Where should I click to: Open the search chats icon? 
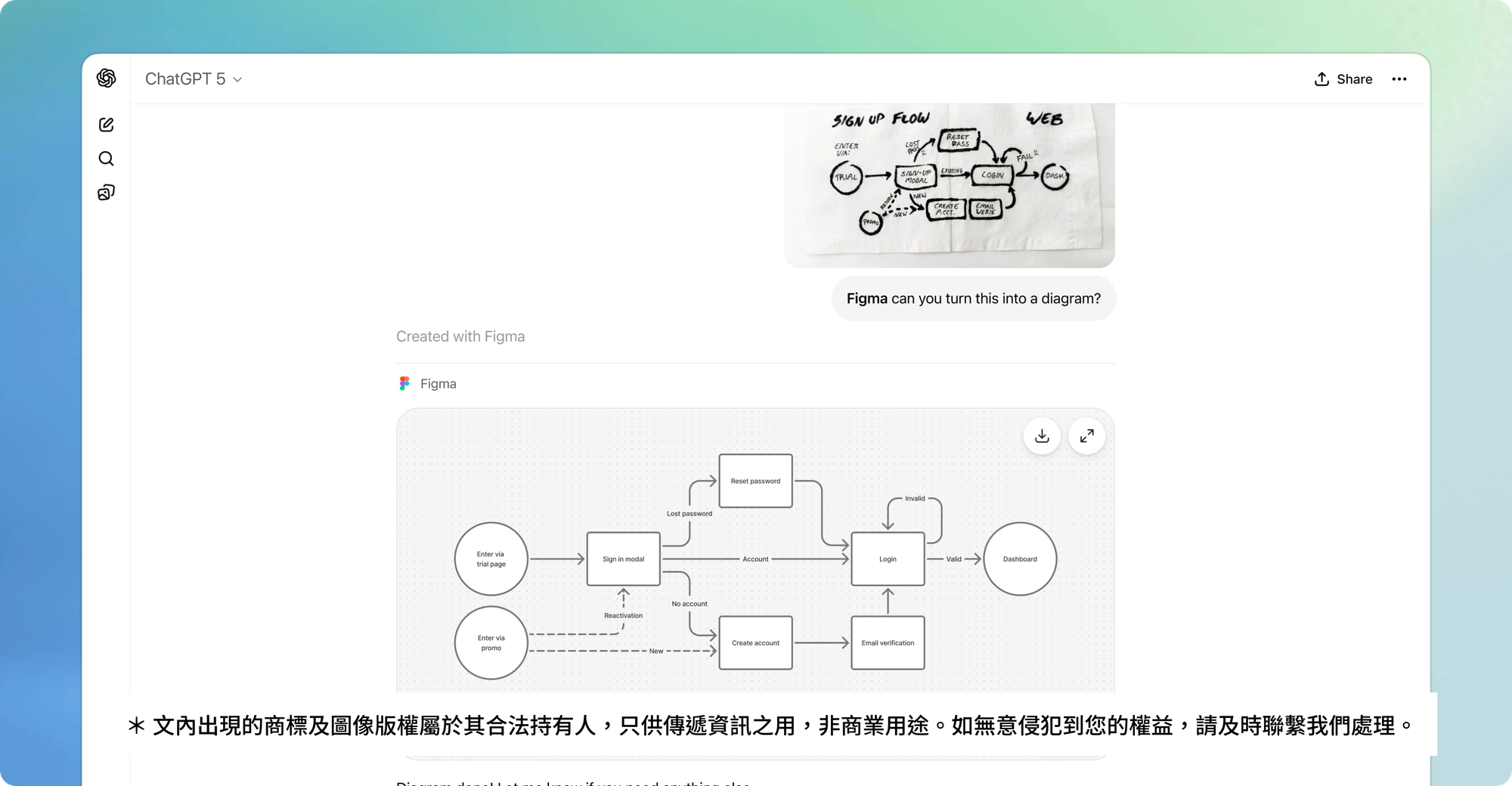click(107, 159)
